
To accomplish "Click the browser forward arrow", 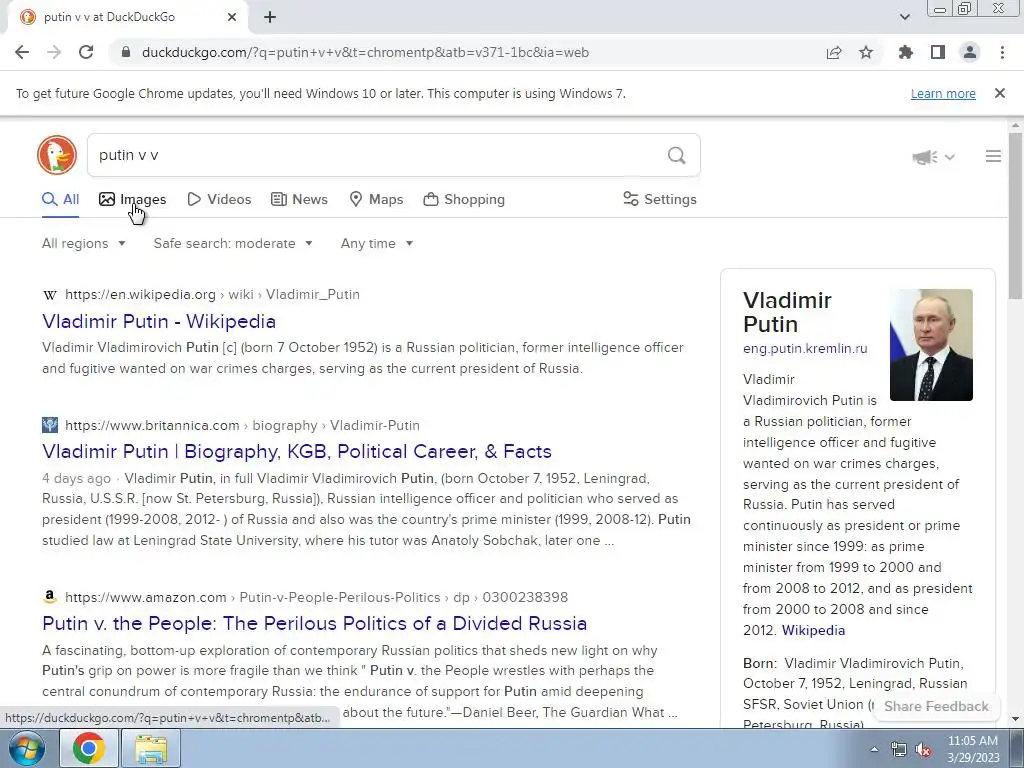I will click(x=54, y=52).
